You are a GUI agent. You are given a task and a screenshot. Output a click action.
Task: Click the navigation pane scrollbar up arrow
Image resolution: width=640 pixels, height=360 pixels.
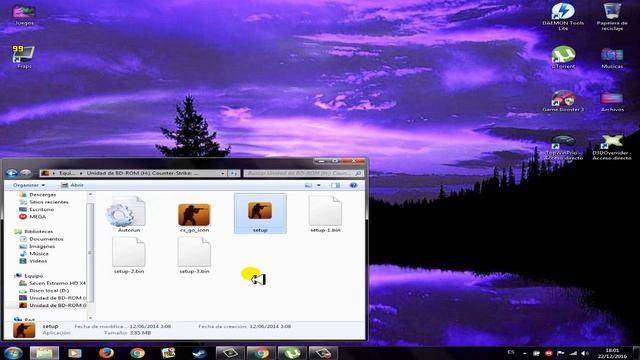91,195
